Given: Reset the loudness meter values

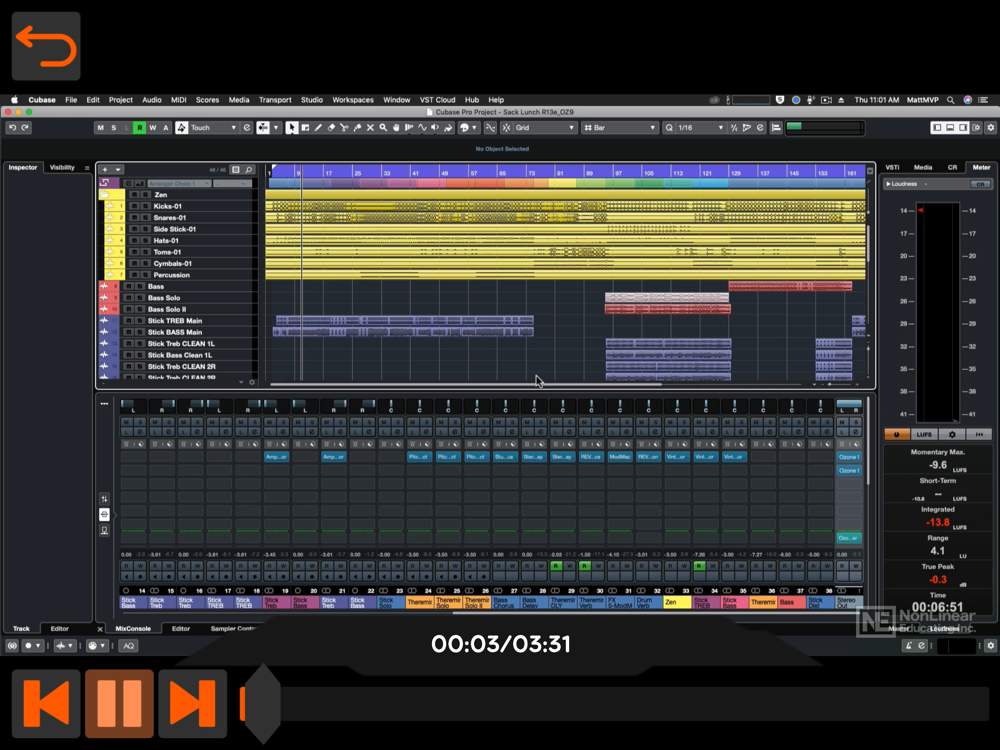Looking at the screenshot, I should pyautogui.click(x=979, y=434).
